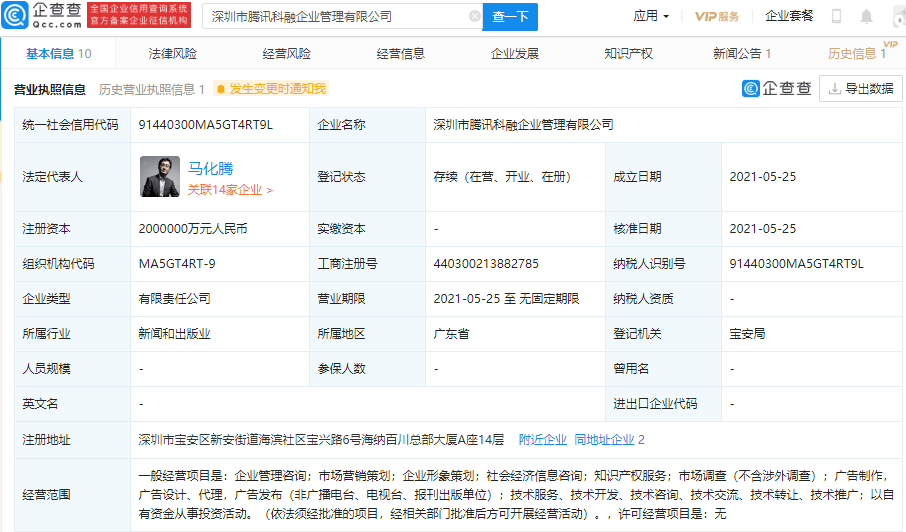The image size is (906, 532).
Task: Select 营业期限 value 2021-05-25 至 无固定期限
Action: tap(506, 299)
